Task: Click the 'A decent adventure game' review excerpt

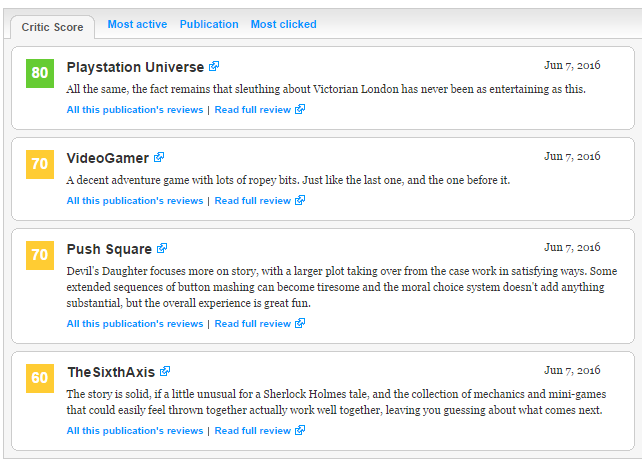Action: (288, 180)
